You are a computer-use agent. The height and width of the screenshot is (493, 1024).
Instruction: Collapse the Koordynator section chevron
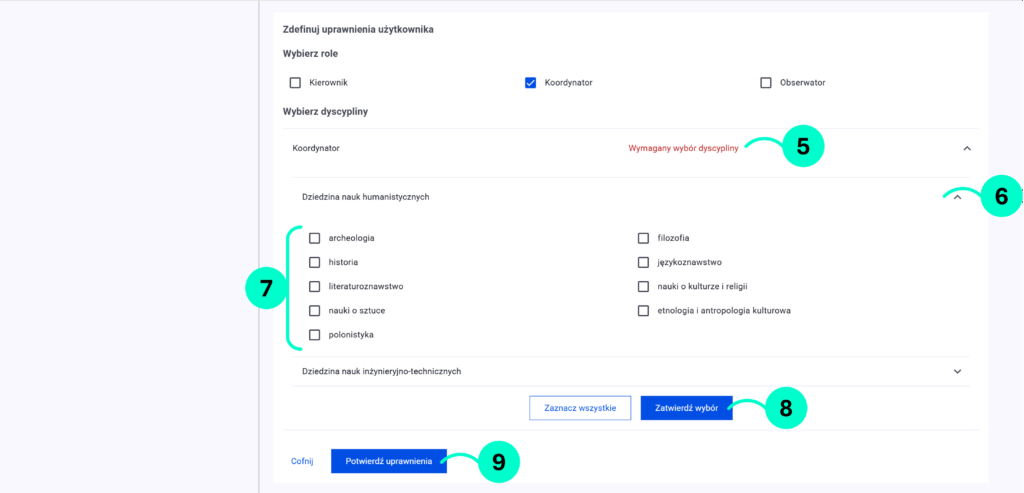coord(966,148)
